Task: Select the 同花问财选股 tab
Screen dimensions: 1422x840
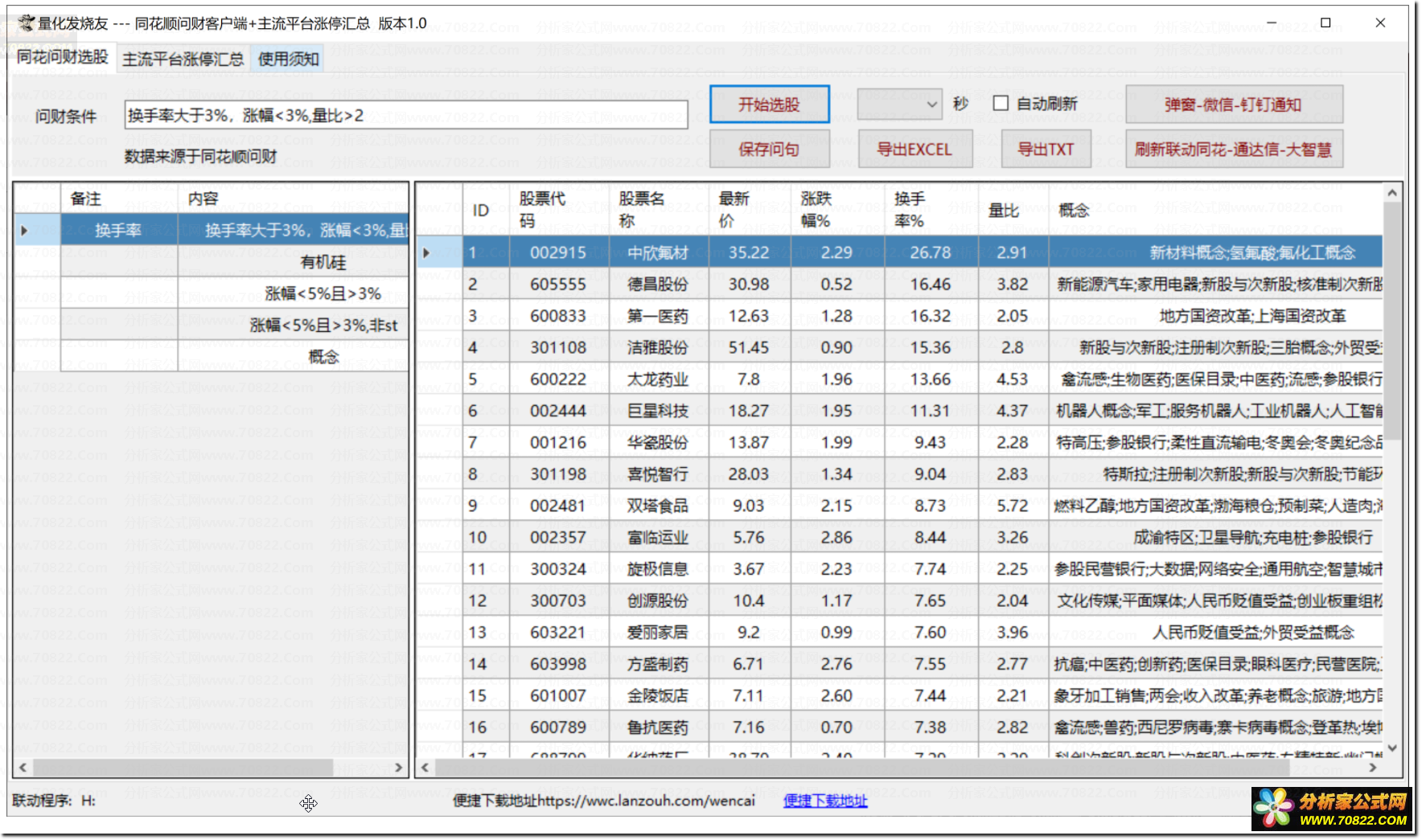Action: (63, 57)
